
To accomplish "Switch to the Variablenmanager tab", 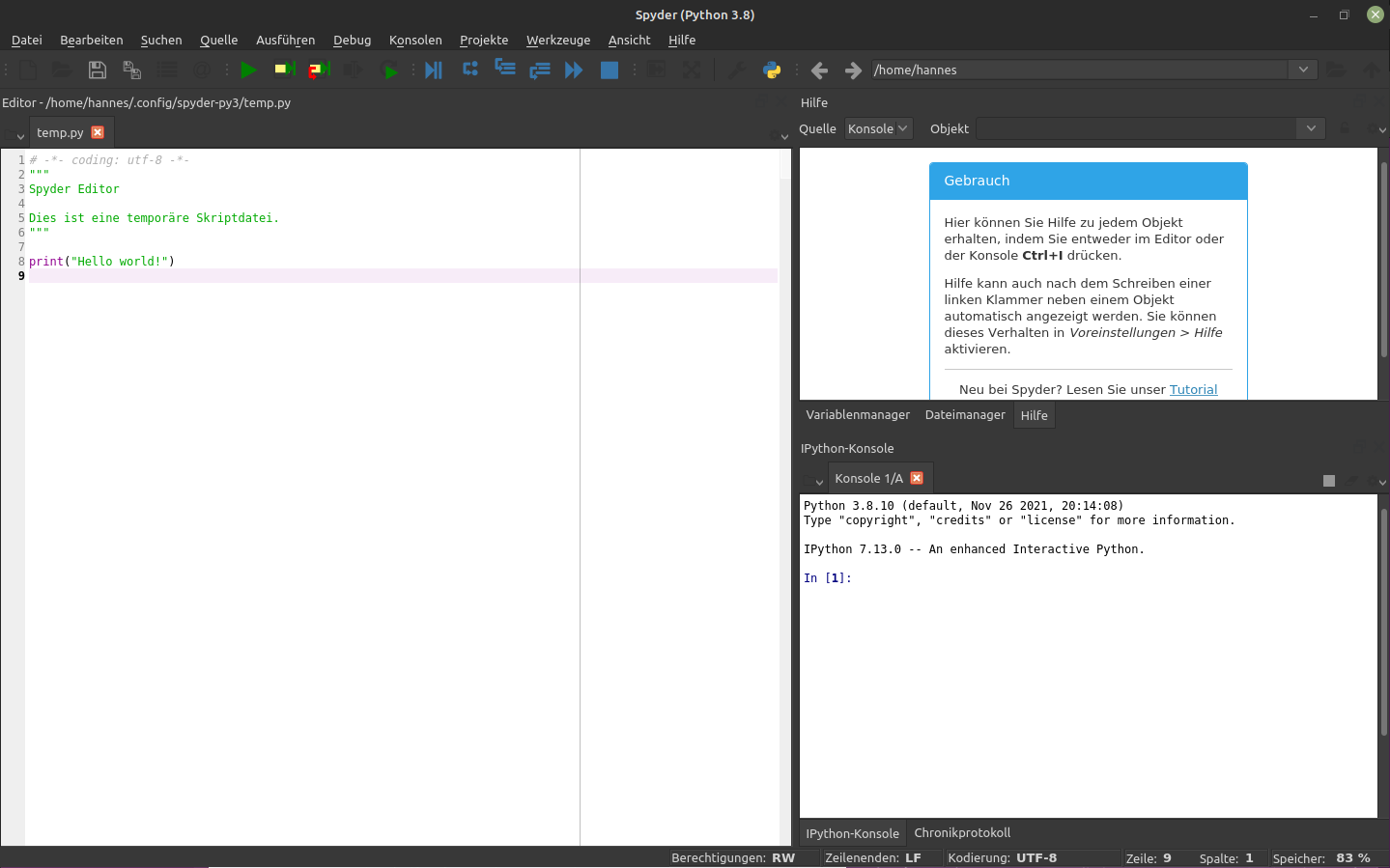I will click(x=858, y=415).
